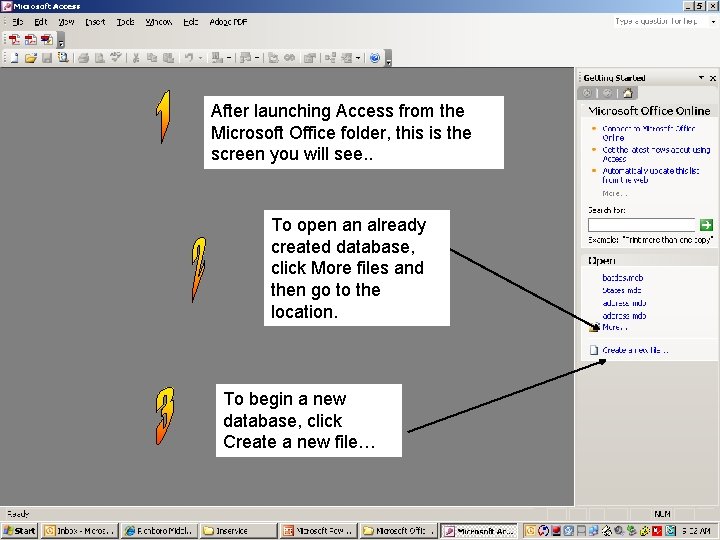Click the Relationships toolbar icon
This screenshot has height=540, width=720.
[330, 58]
